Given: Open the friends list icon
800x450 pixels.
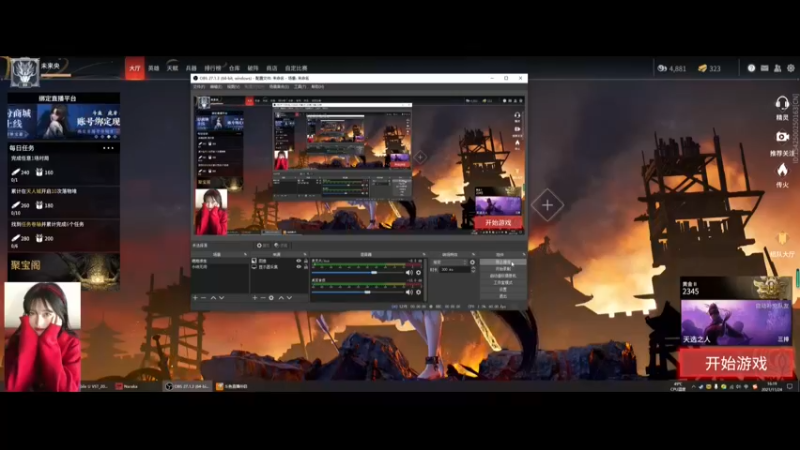Looking at the screenshot, I should point(778,68).
